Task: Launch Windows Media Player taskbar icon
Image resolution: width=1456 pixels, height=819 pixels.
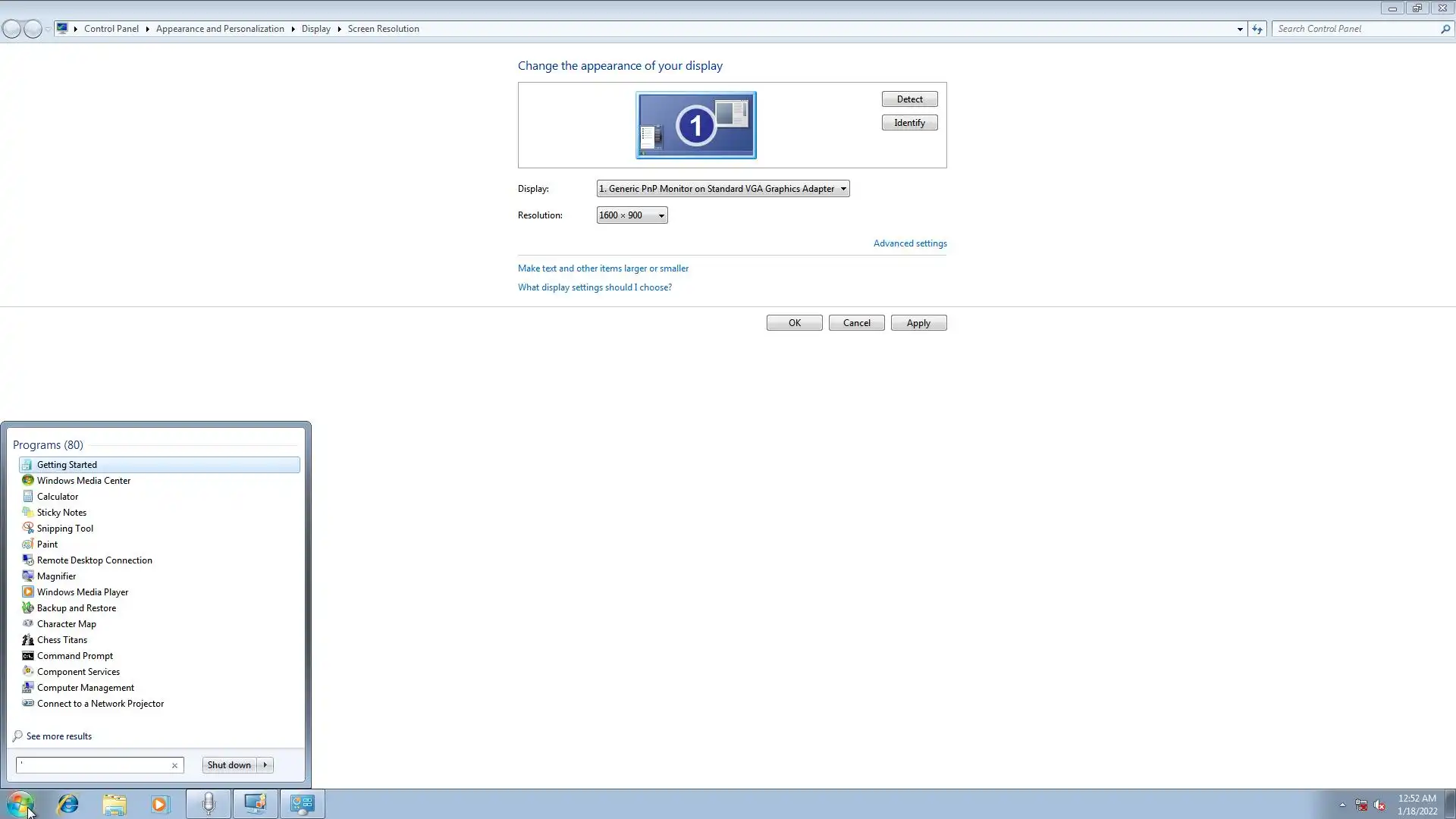Action: 160,804
